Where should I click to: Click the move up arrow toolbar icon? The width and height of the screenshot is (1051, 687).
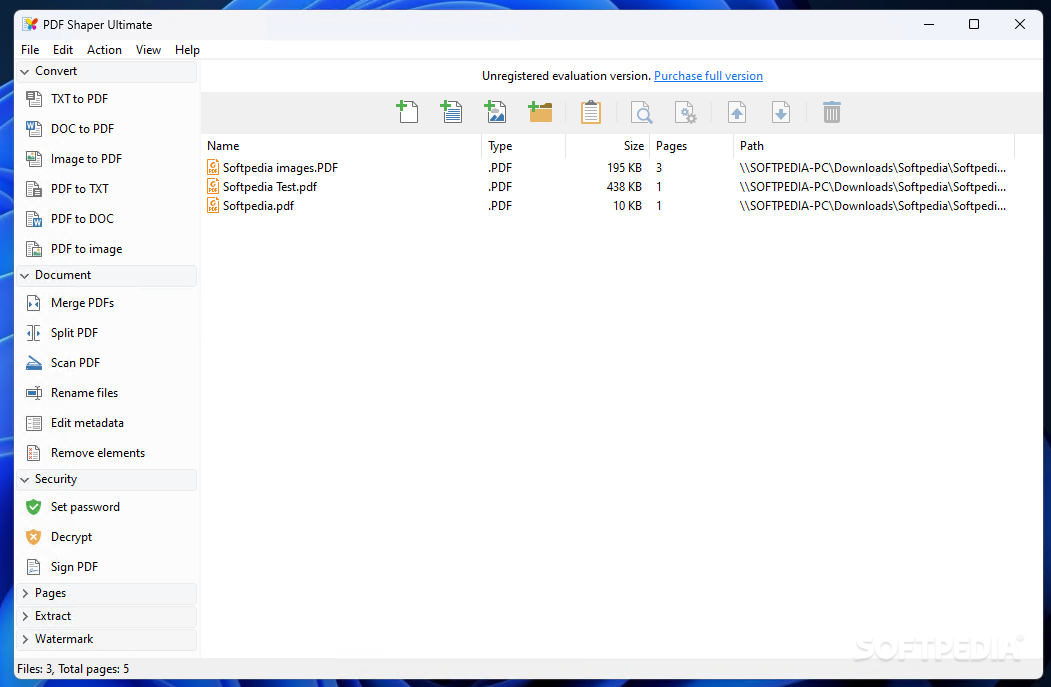click(x=737, y=112)
